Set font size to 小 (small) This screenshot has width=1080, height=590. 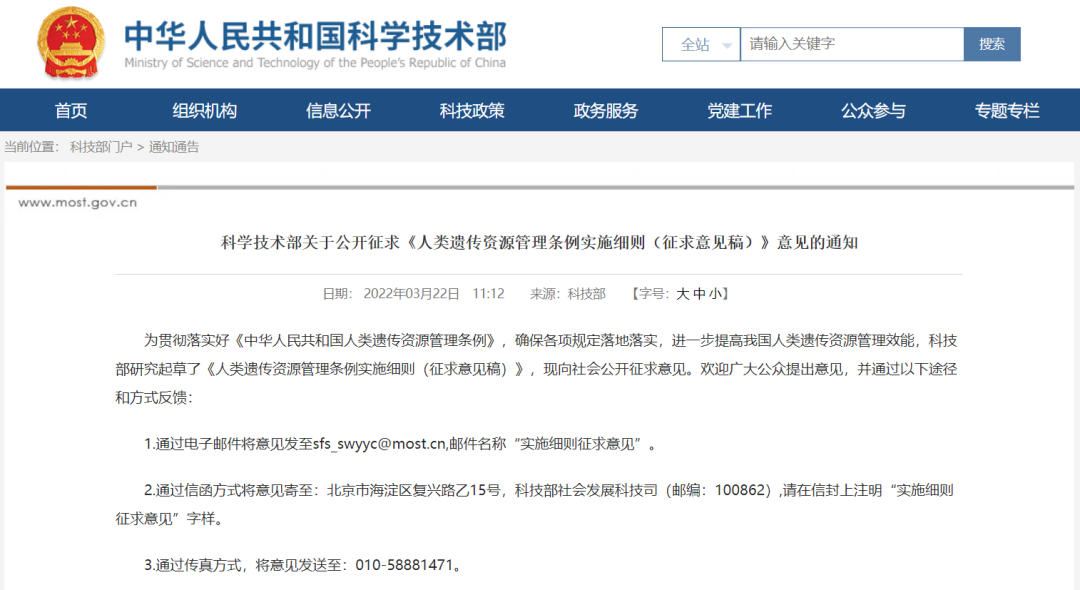pos(715,294)
